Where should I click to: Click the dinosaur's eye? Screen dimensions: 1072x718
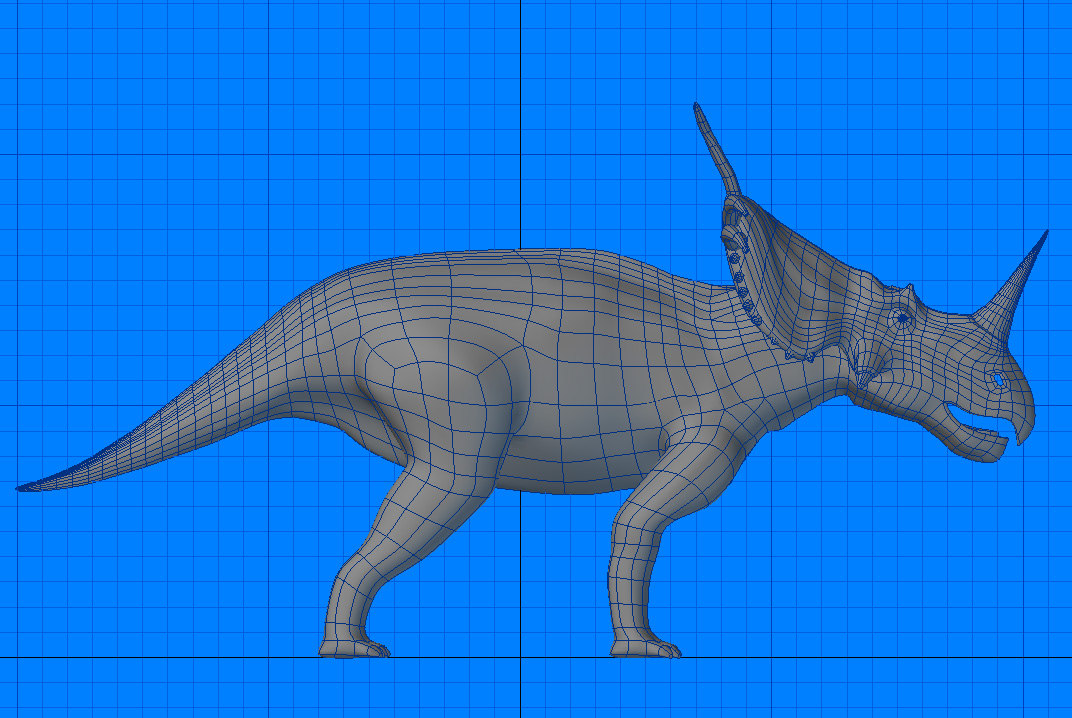pos(902,319)
